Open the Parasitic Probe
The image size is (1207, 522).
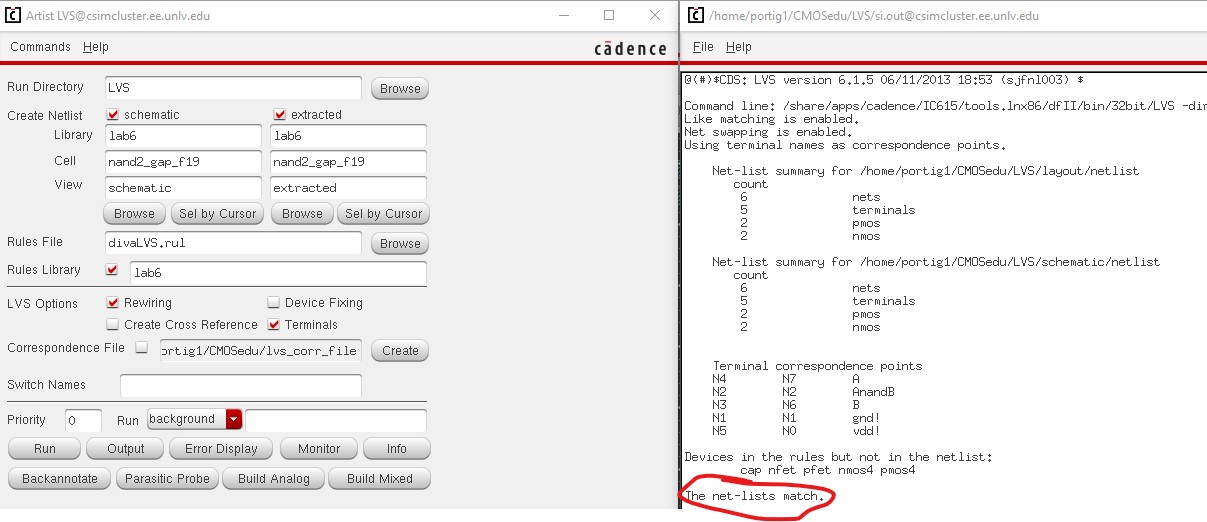click(167, 479)
